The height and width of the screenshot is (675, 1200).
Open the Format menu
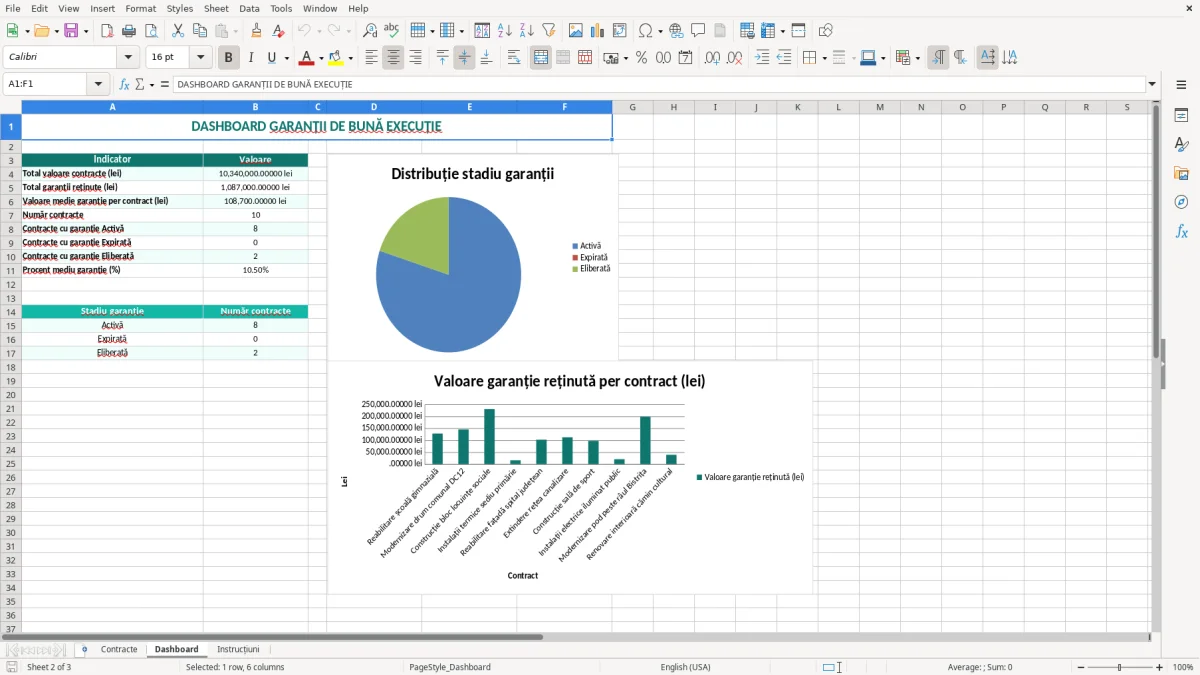point(141,8)
